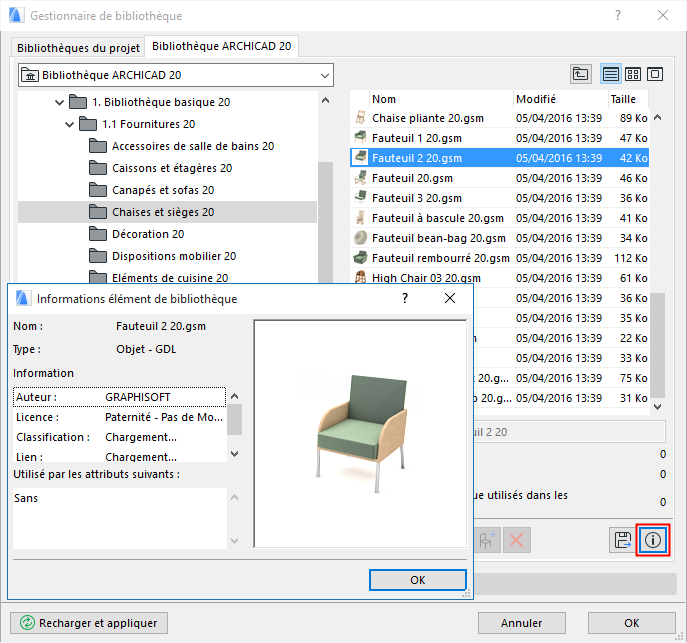Select the Licence: Paternité row
The image size is (687, 643).
click(x=120, y=417)
